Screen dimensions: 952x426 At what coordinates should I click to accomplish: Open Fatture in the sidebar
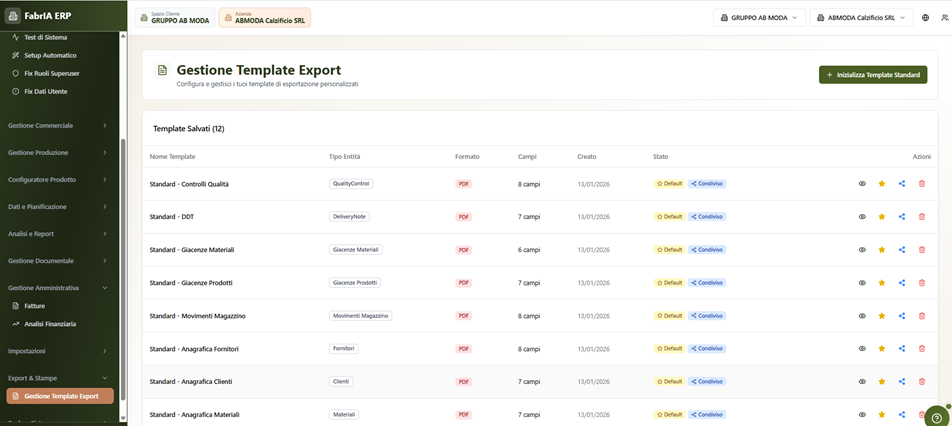(x=60, y=306)
